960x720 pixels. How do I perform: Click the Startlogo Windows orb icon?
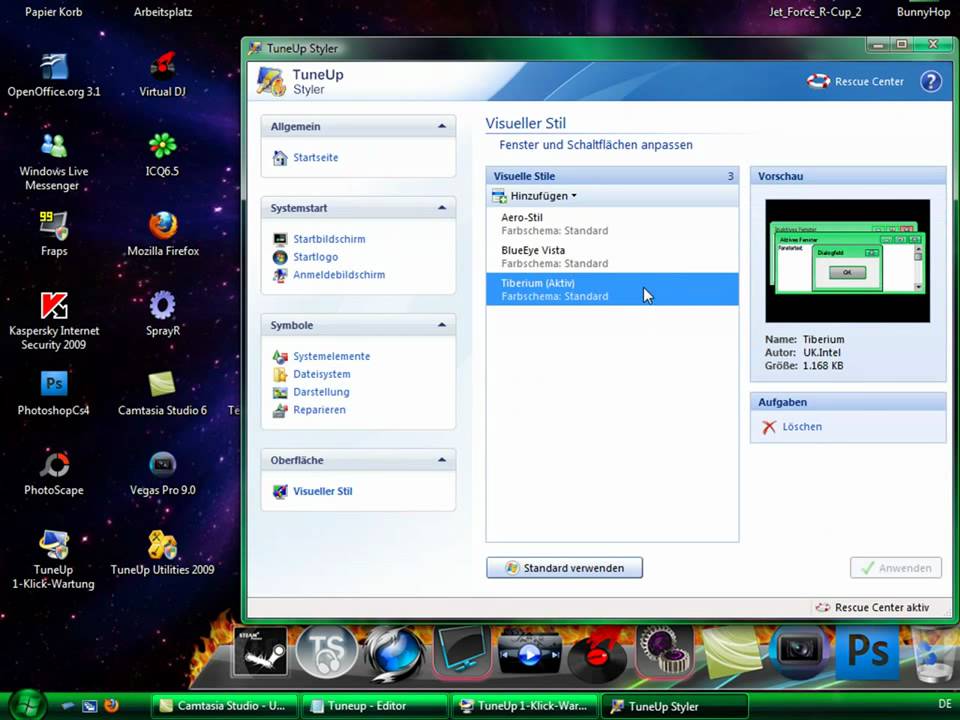coord(280,257)
